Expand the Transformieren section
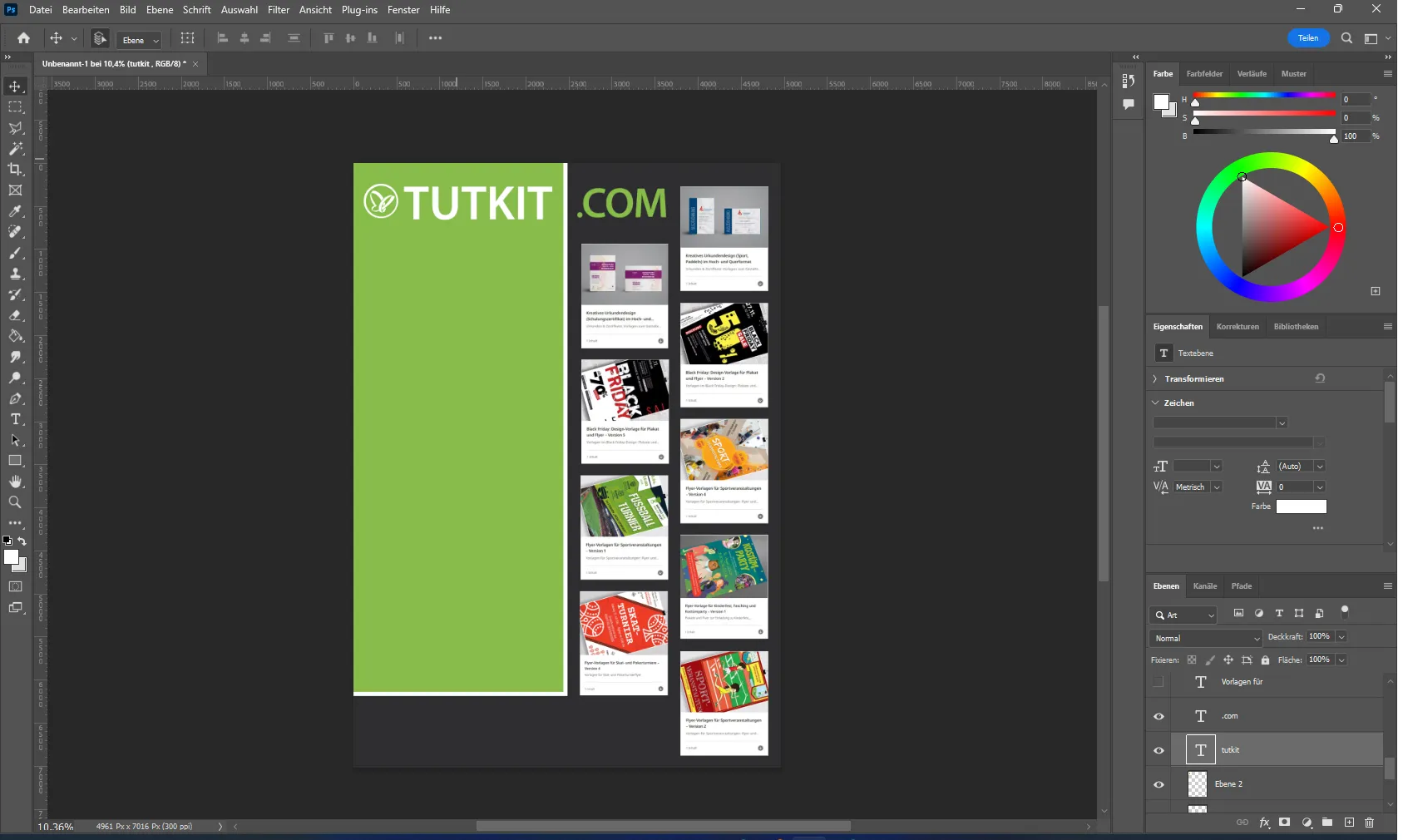Screen dimensions: 1403x840 (x=1155, y=379)
